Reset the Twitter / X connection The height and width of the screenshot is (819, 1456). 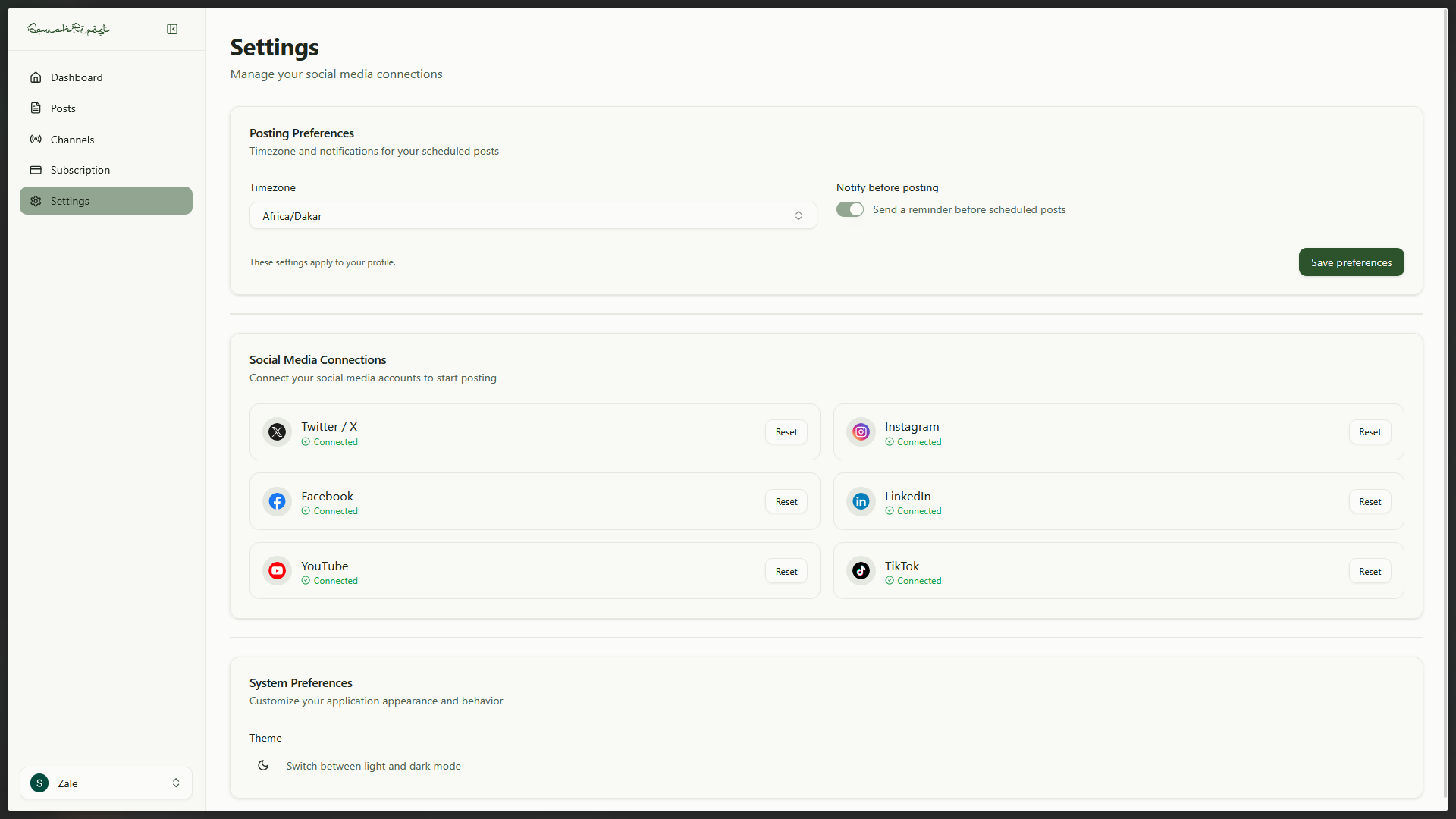point(786,432)
